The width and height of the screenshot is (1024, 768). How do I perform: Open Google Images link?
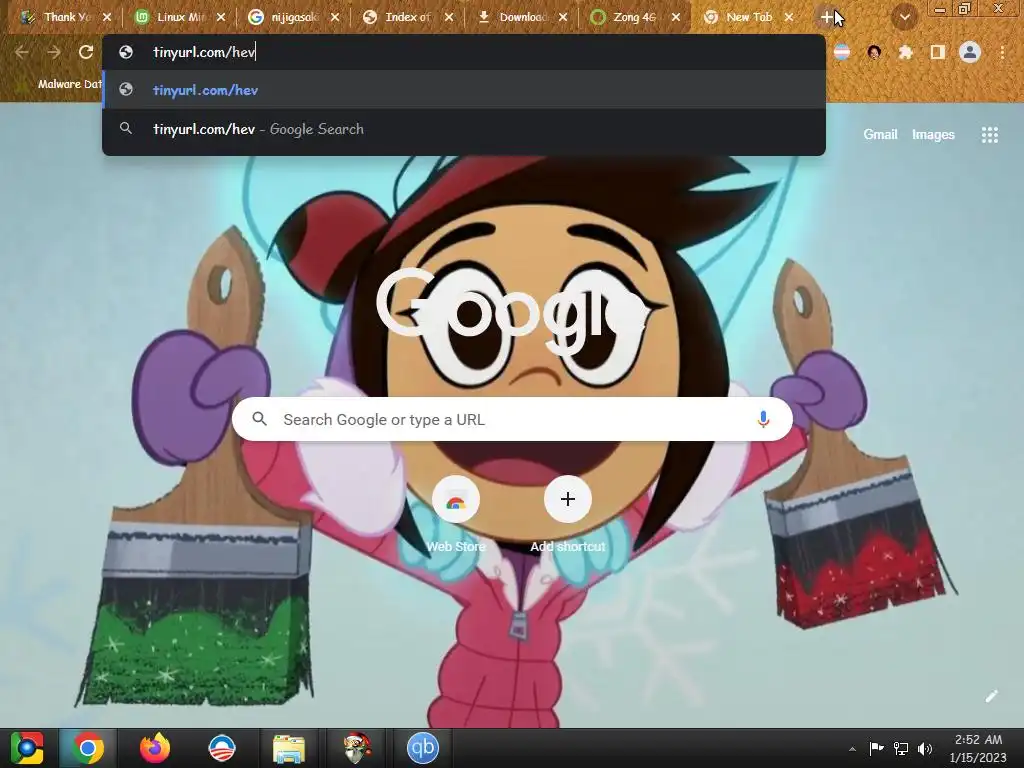pyautogui.click(x=933, y=135)
